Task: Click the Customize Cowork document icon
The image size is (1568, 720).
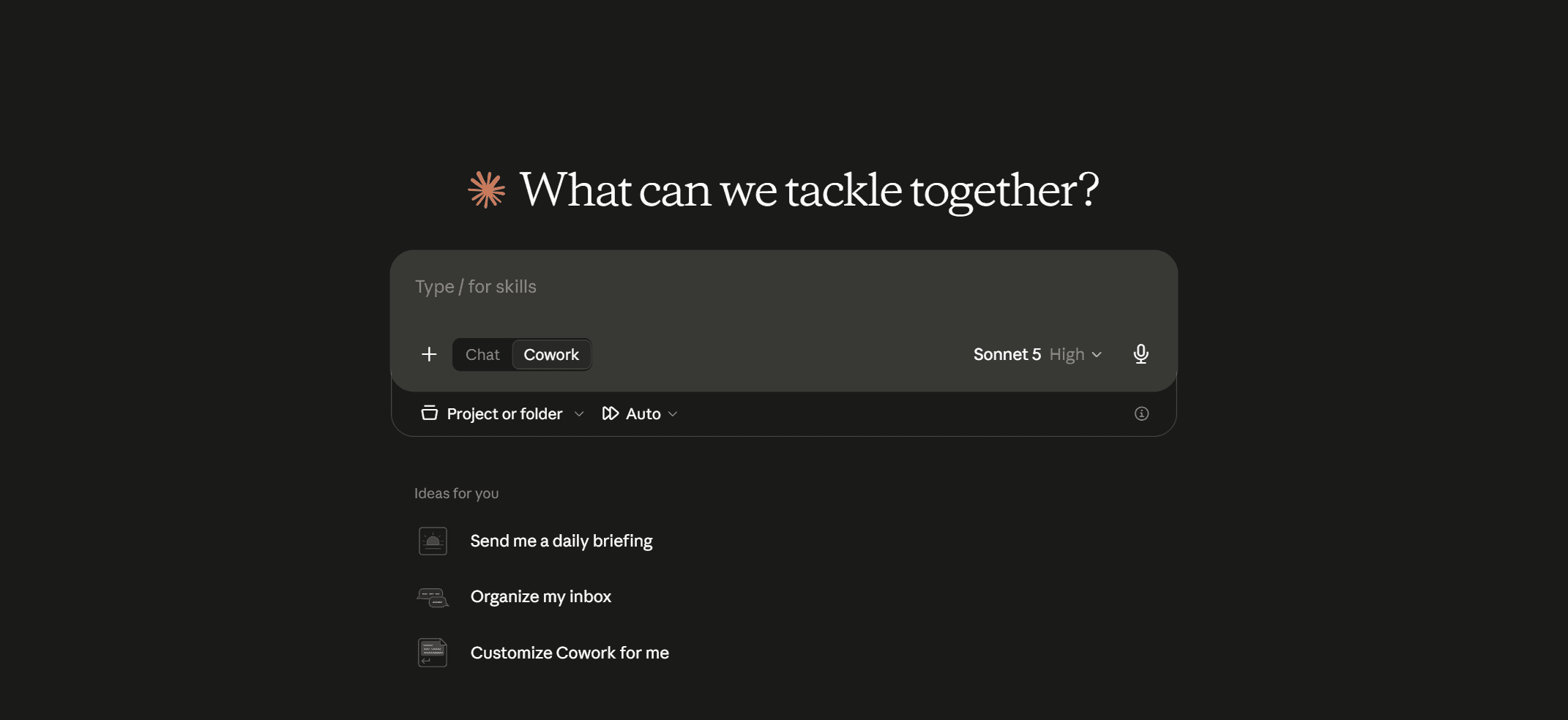Action: (433, 653)
